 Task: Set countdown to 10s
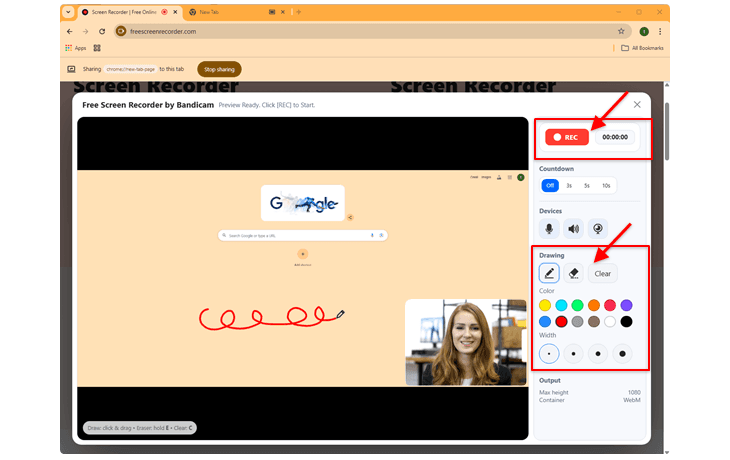coord(606,185)
